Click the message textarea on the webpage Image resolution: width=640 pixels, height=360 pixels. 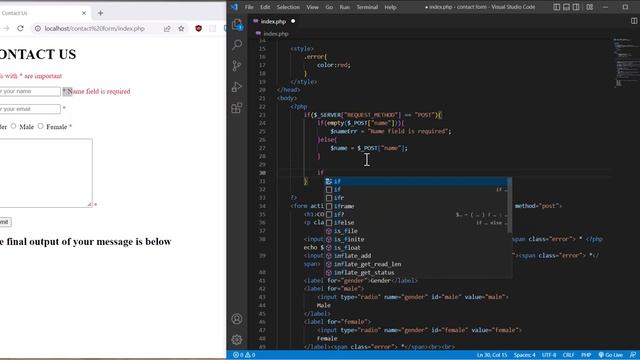tap(46, 173)
